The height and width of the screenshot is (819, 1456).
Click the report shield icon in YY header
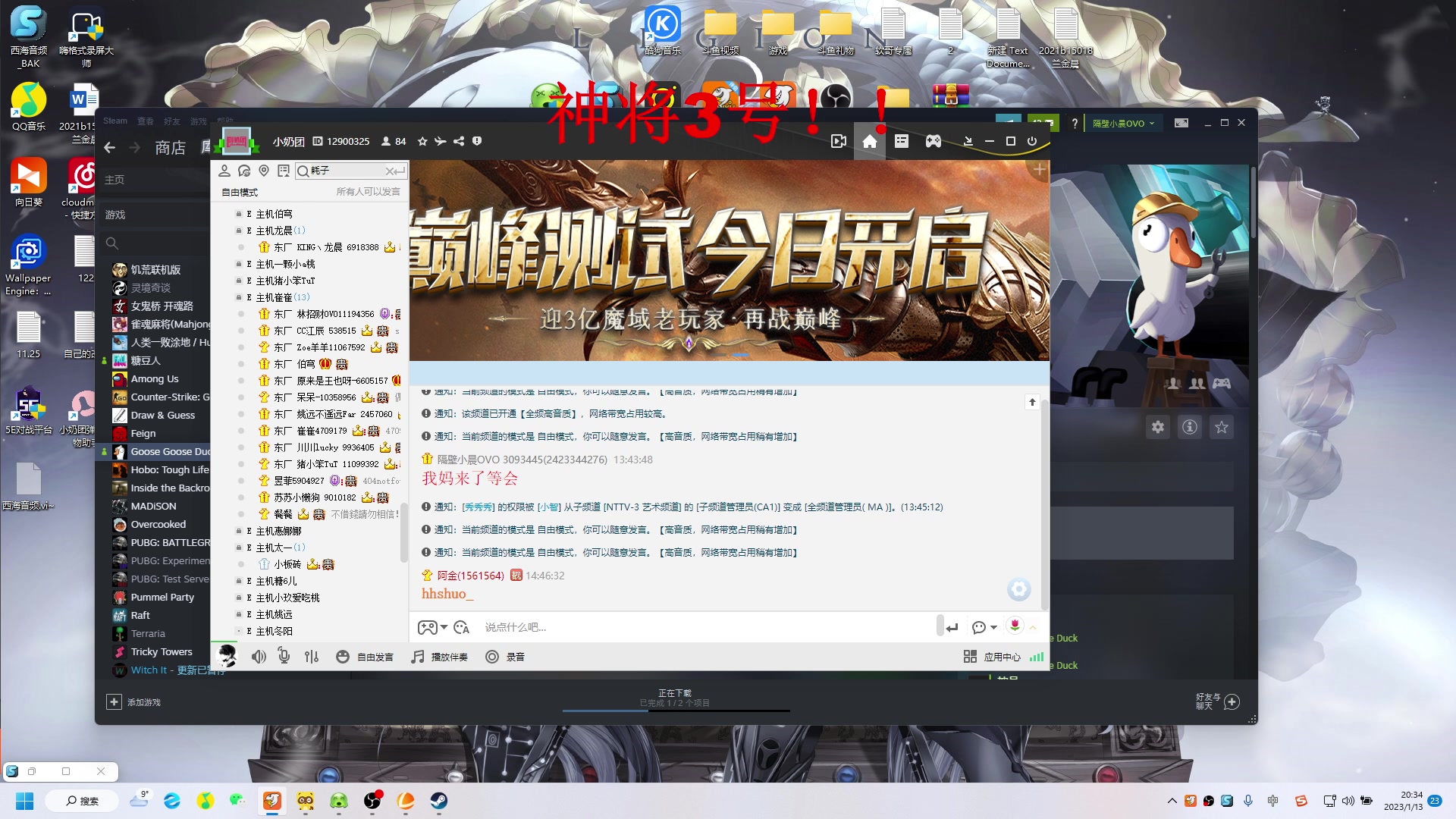pyautogui.click(x=477, y=141)
